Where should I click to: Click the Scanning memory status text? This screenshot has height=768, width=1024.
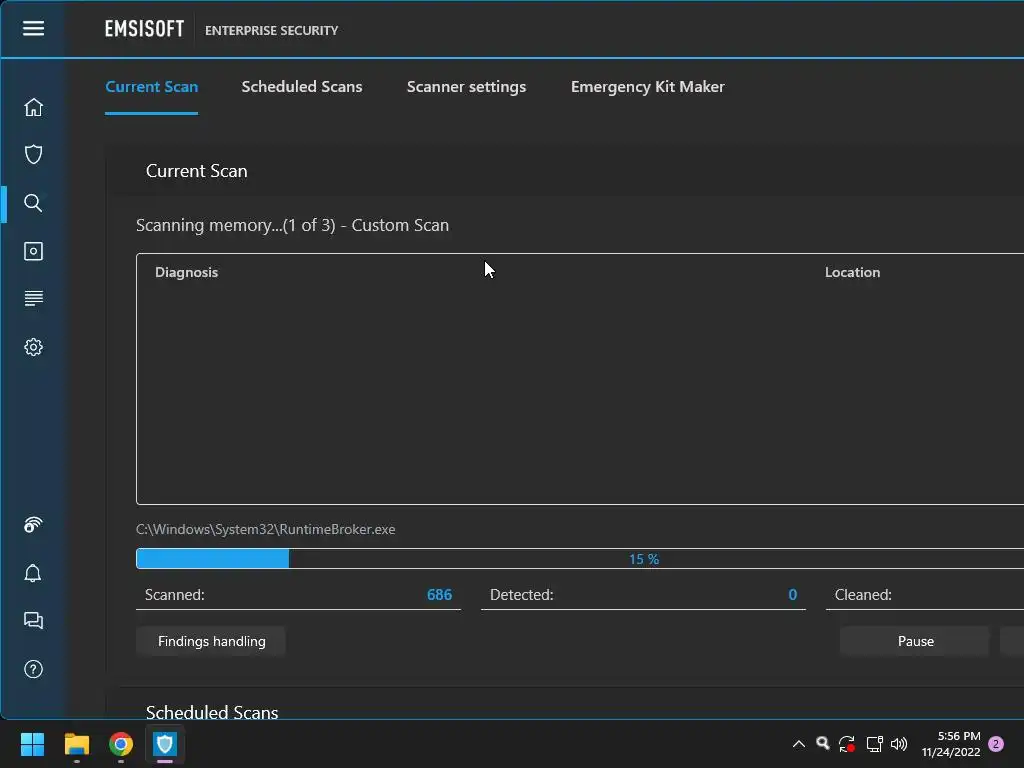(x=292, y=225)
